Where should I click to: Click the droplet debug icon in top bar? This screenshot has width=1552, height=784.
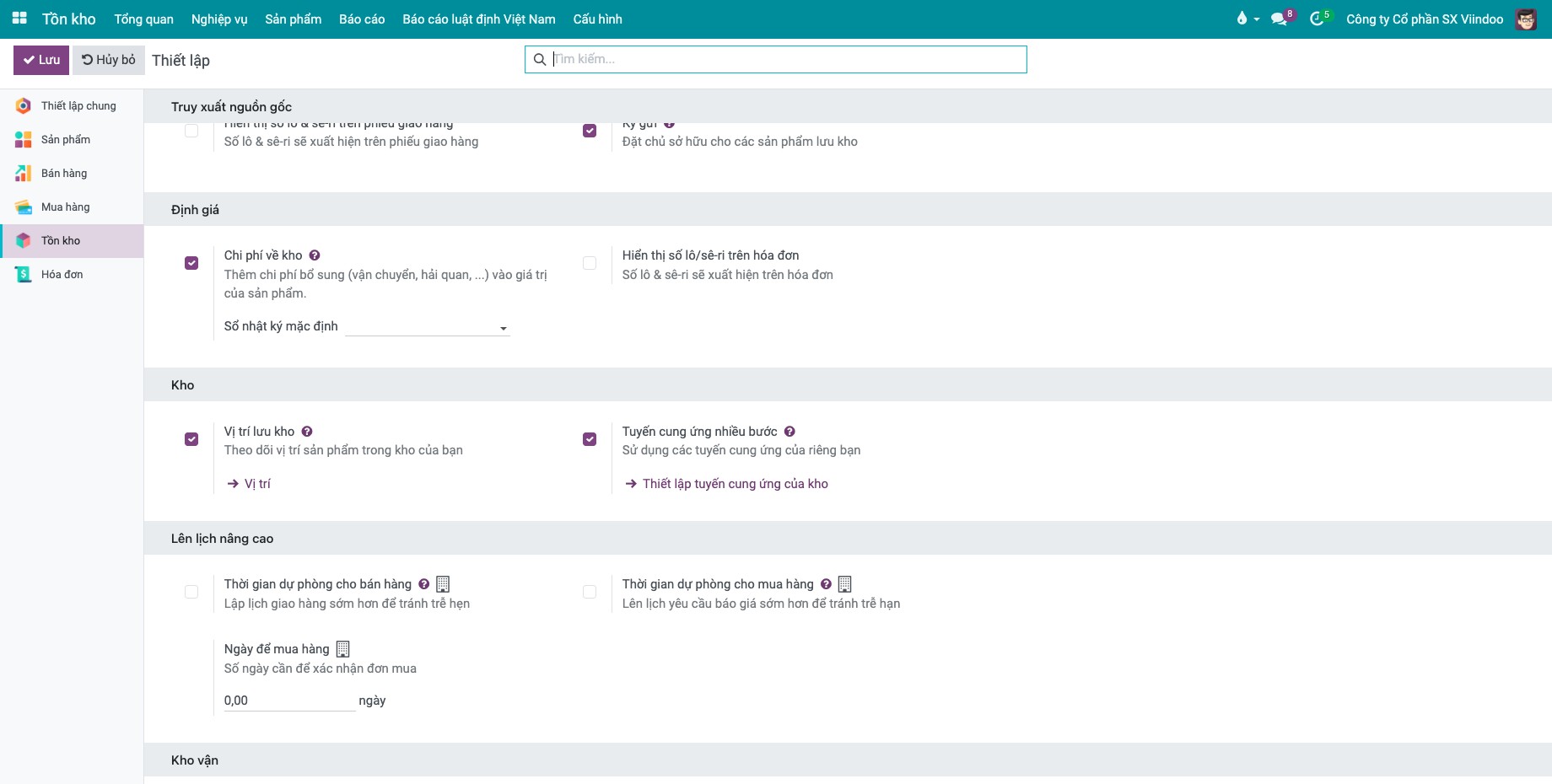[1242, 19]
